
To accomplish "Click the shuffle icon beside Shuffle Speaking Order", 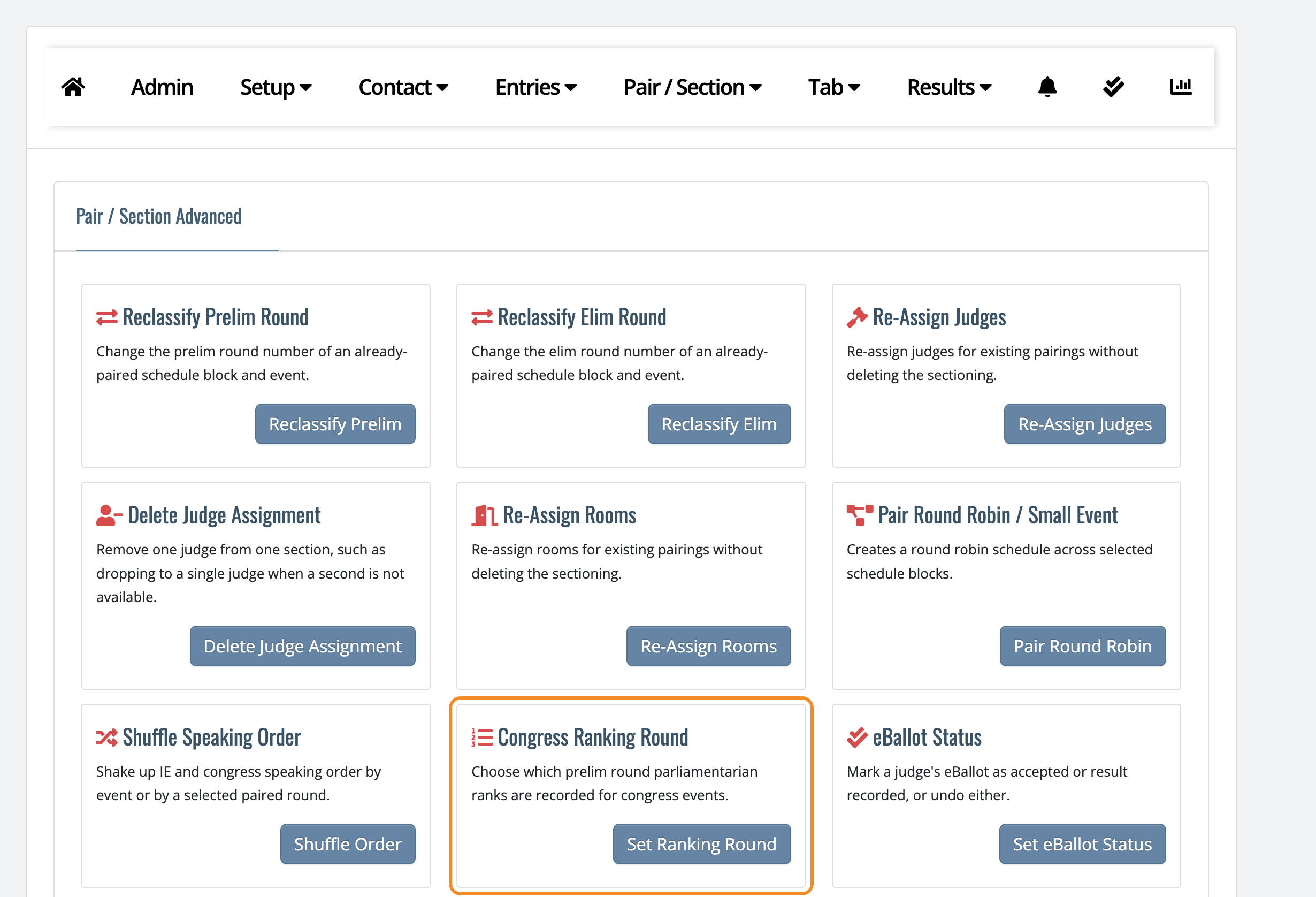I will tap(107, 737).
